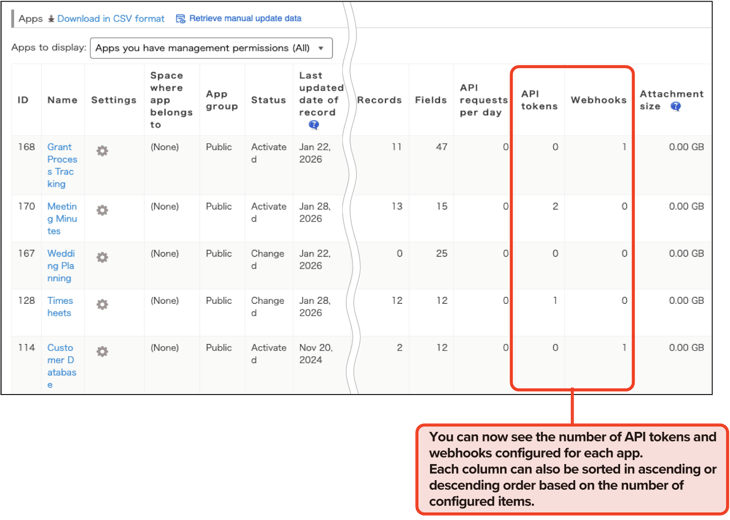Expand the Apps to display dropdown
The image size is (730, 520).
tap(211, 48)
